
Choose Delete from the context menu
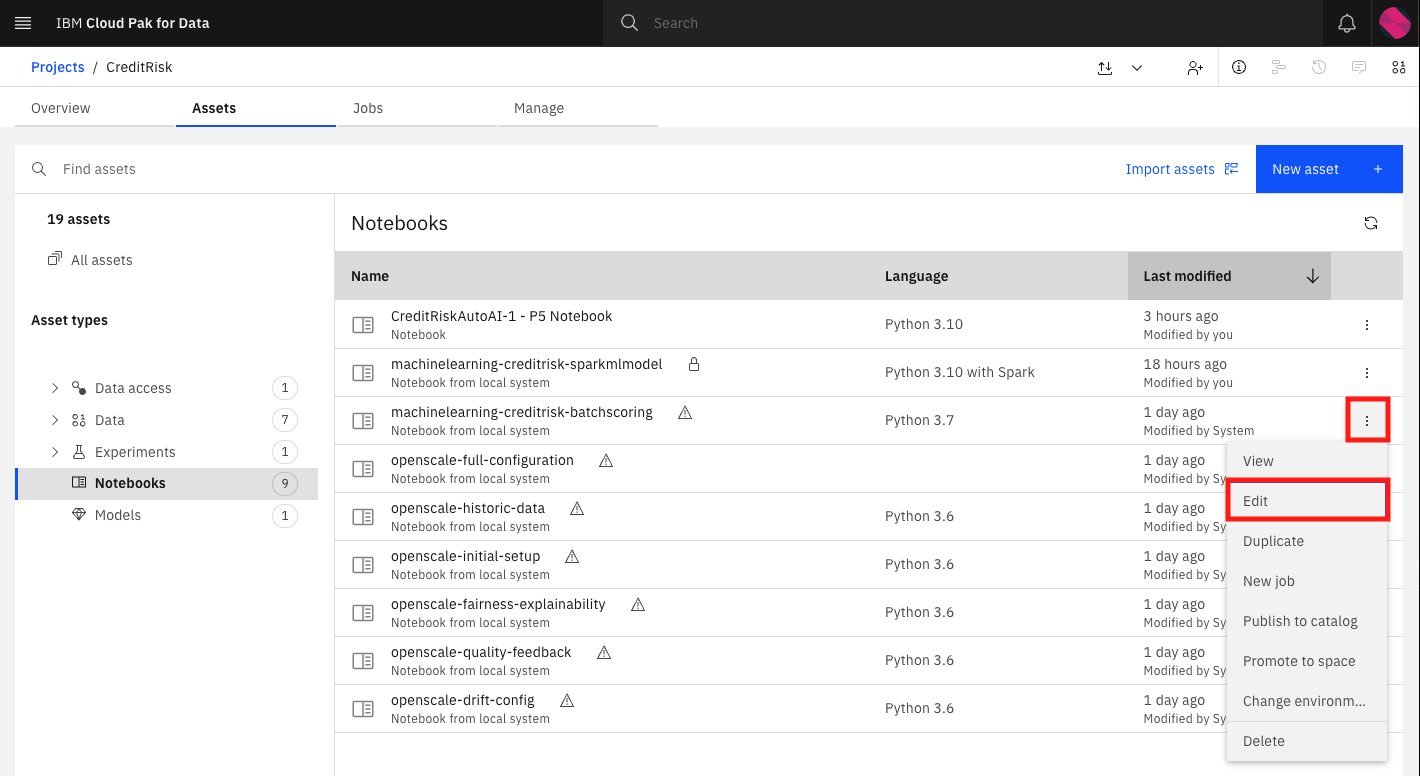point(1307,741)
